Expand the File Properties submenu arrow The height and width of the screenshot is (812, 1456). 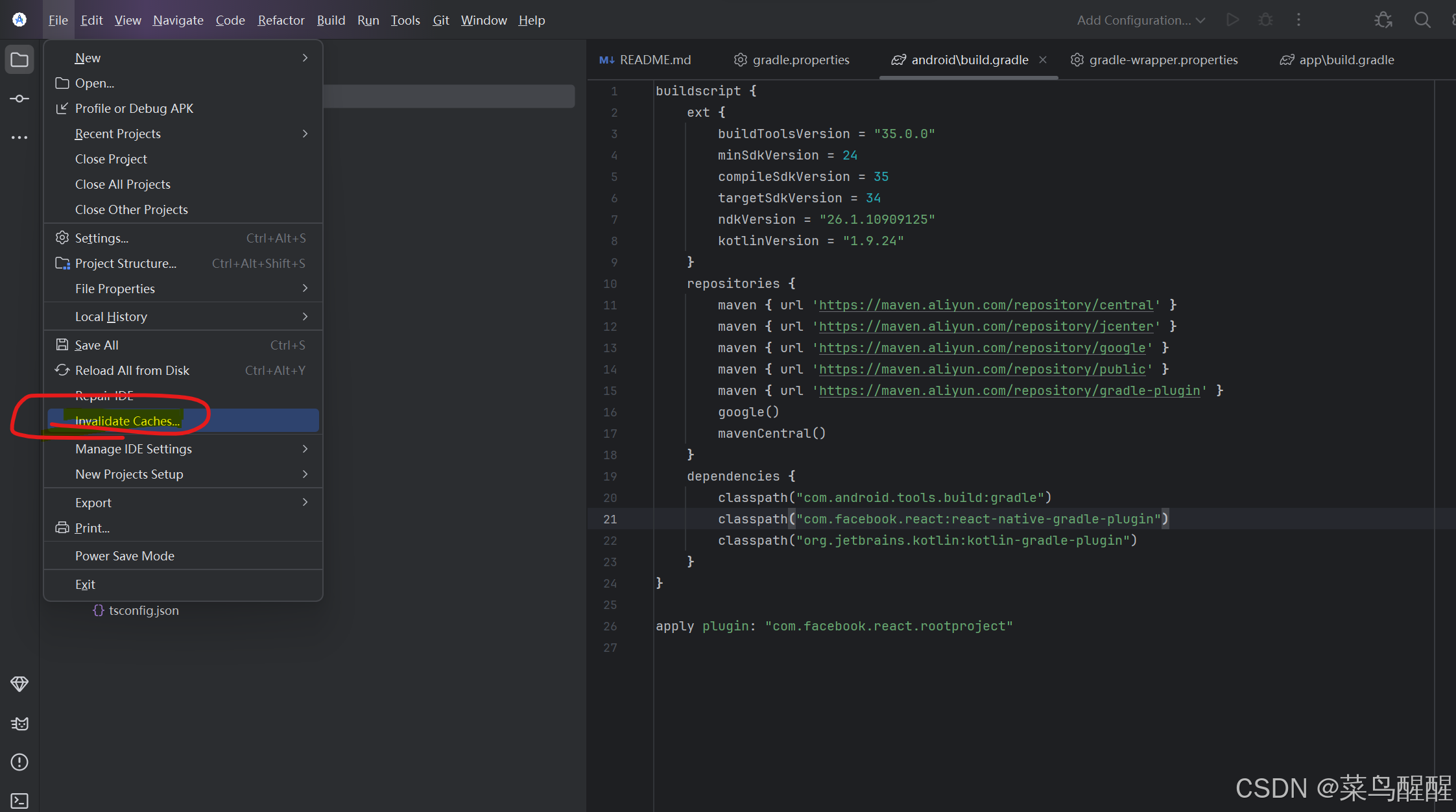[x=305, y=288]
